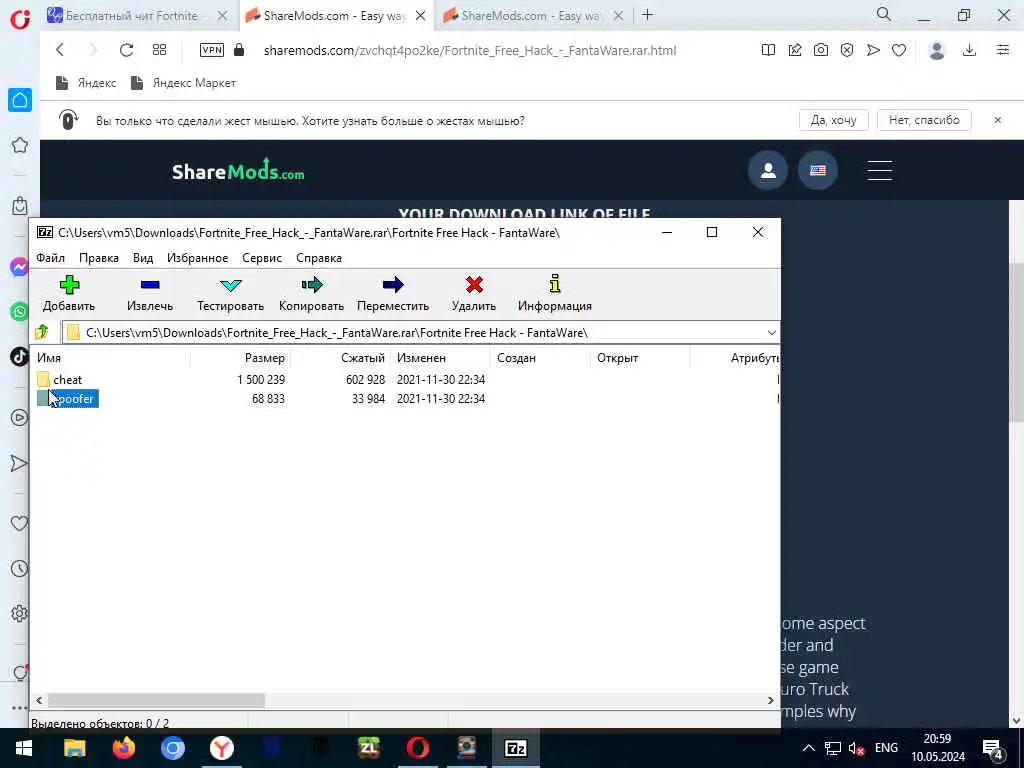Open Messenger in Opera sidebar
This screenshot has height=768, width=1024.
pos(20,267)
